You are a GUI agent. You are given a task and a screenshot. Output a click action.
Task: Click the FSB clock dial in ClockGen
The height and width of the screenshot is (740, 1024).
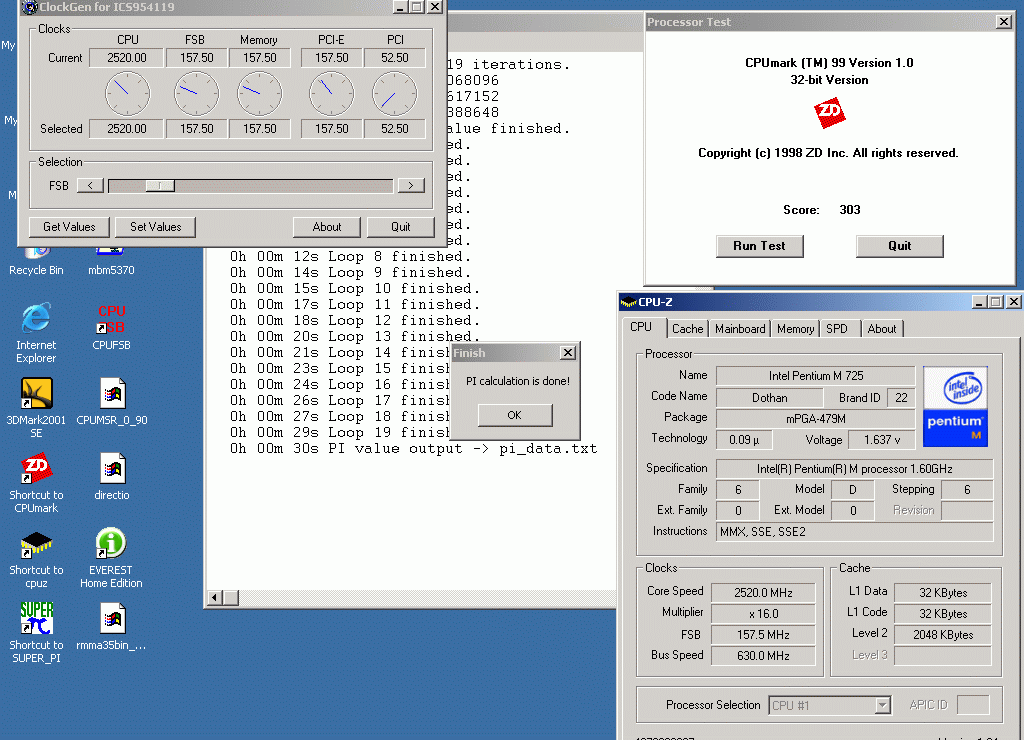(197, 93)
